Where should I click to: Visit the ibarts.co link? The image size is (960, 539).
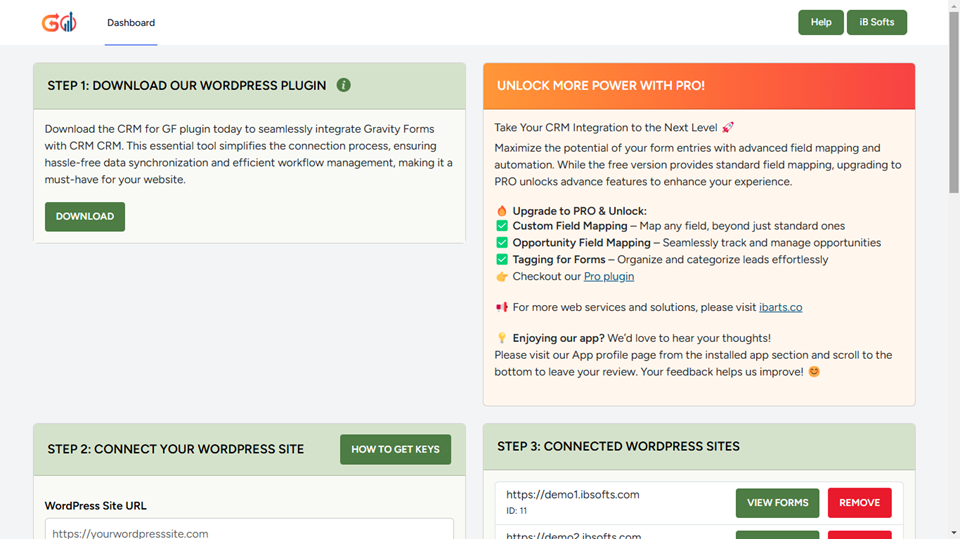point(780,307)
